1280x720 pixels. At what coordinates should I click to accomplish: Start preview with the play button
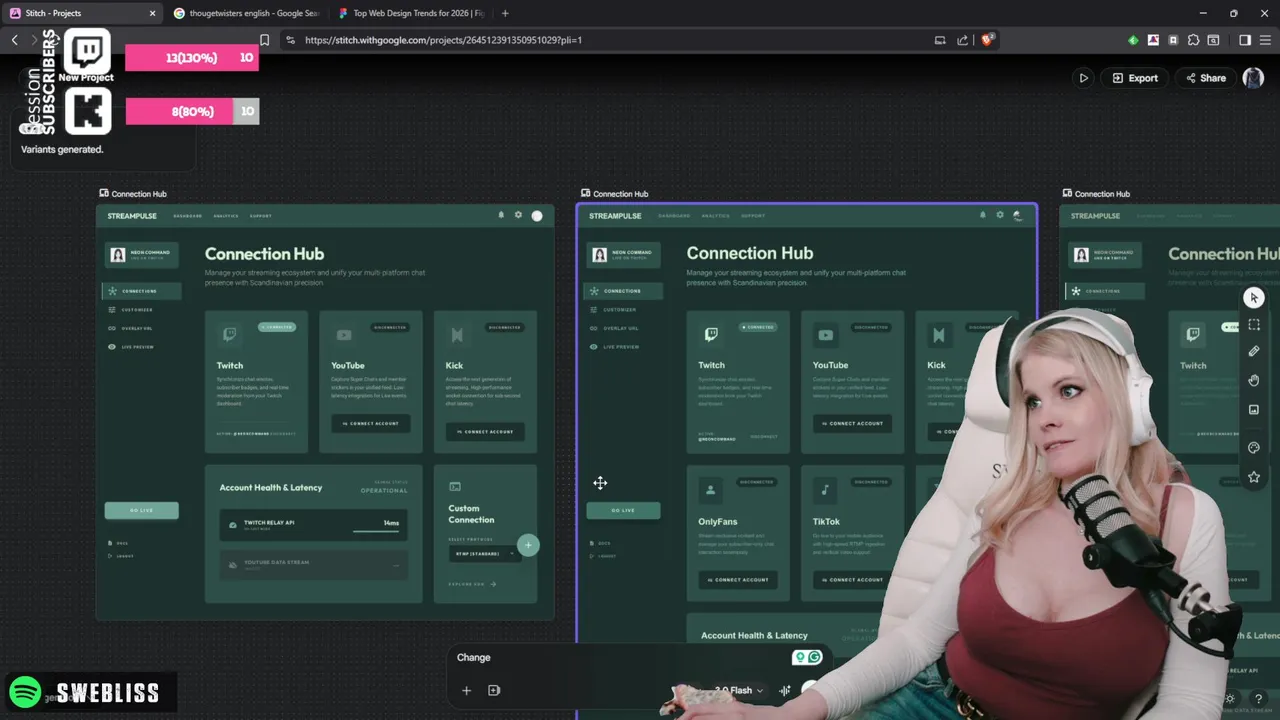point(1083,78)
